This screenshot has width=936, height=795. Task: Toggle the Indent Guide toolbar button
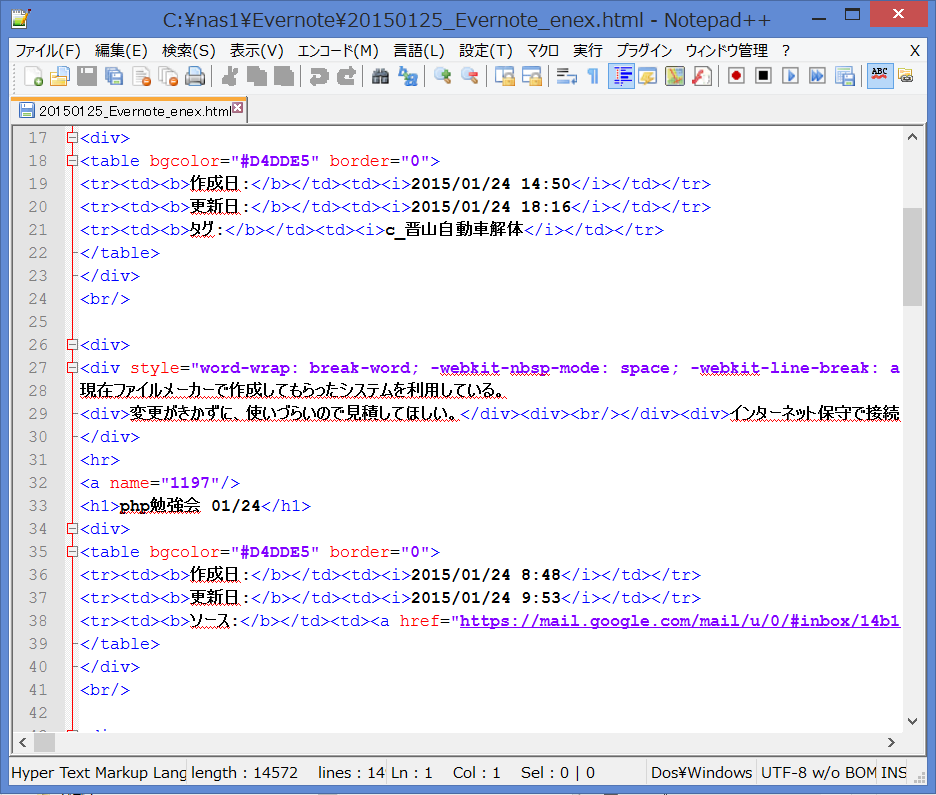(x=621, y=76)
